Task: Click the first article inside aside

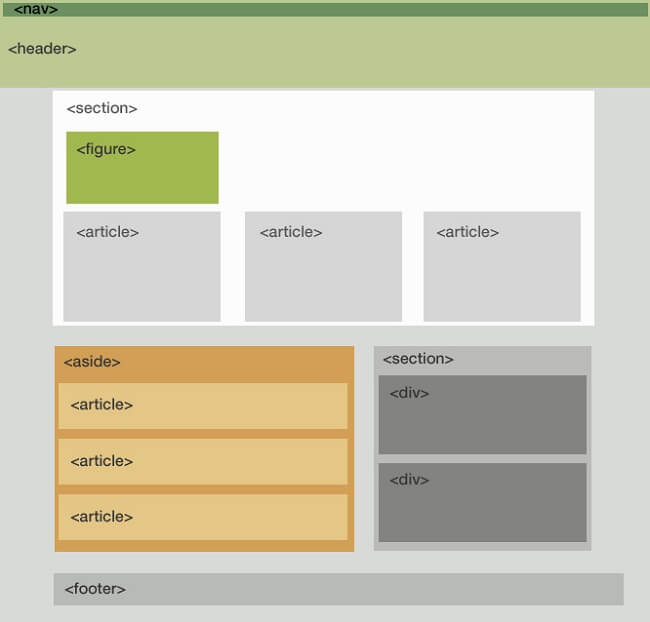Action: click(x=203, y=406)
